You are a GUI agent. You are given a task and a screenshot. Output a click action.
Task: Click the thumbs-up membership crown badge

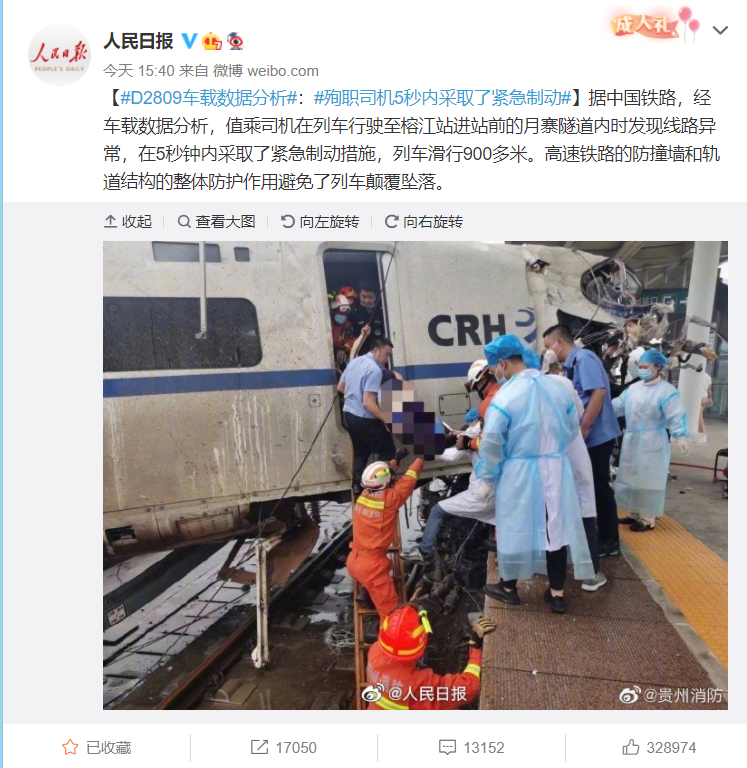(x=212, y=41)
